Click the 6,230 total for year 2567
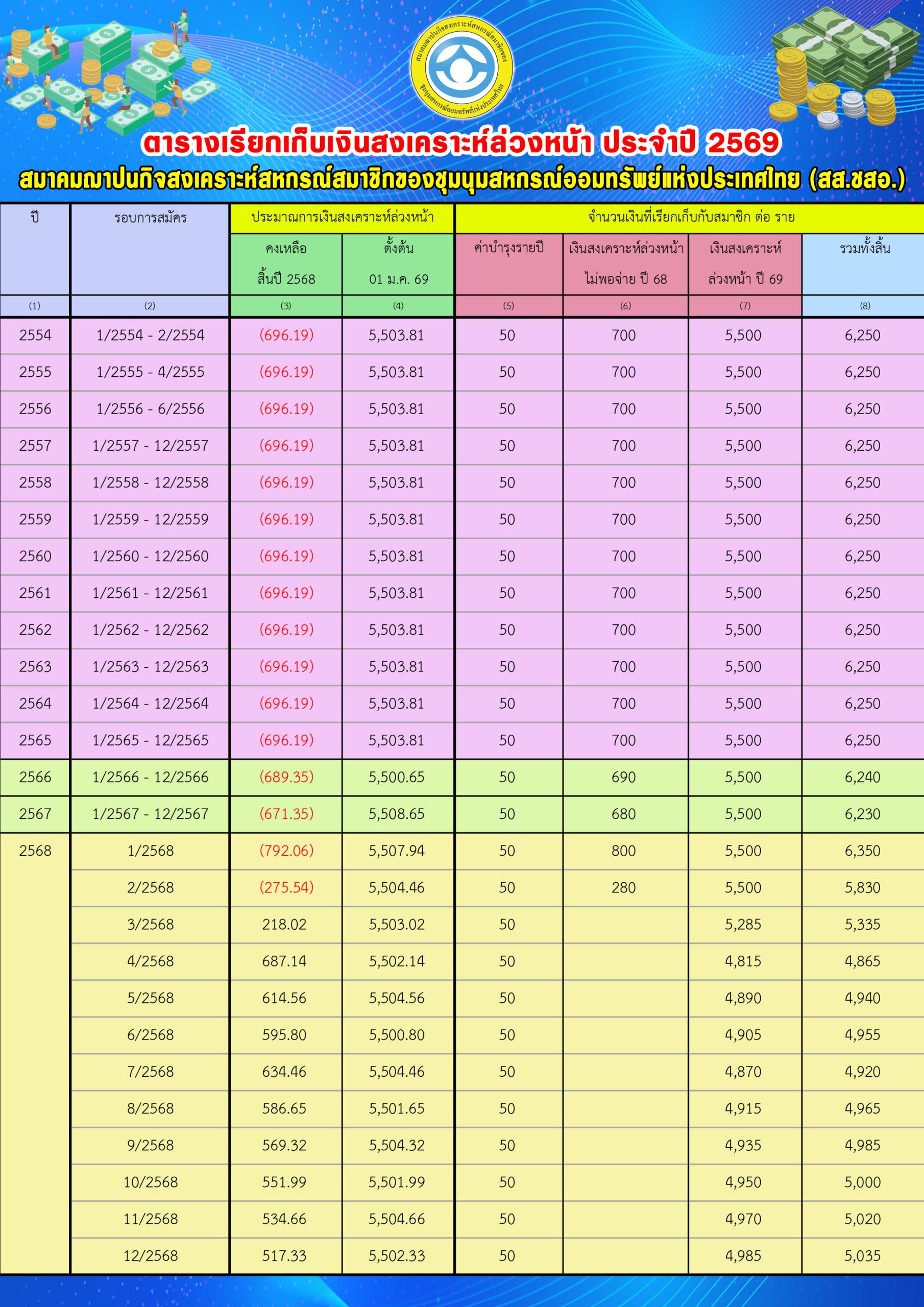This screenshot has width=924, height=1307. click(862, 814)
